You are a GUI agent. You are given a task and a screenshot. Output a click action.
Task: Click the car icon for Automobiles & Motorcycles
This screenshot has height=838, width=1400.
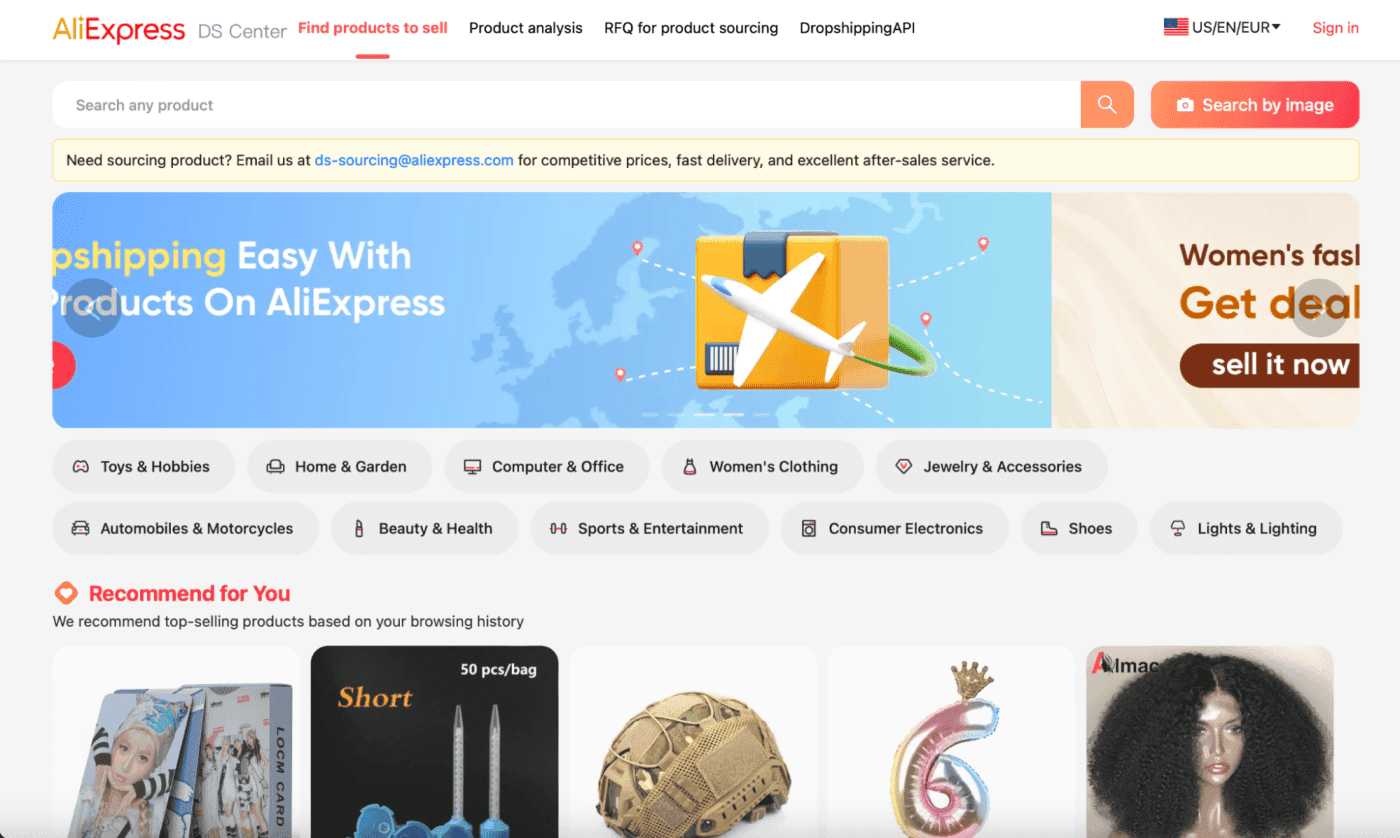(81, 529)
